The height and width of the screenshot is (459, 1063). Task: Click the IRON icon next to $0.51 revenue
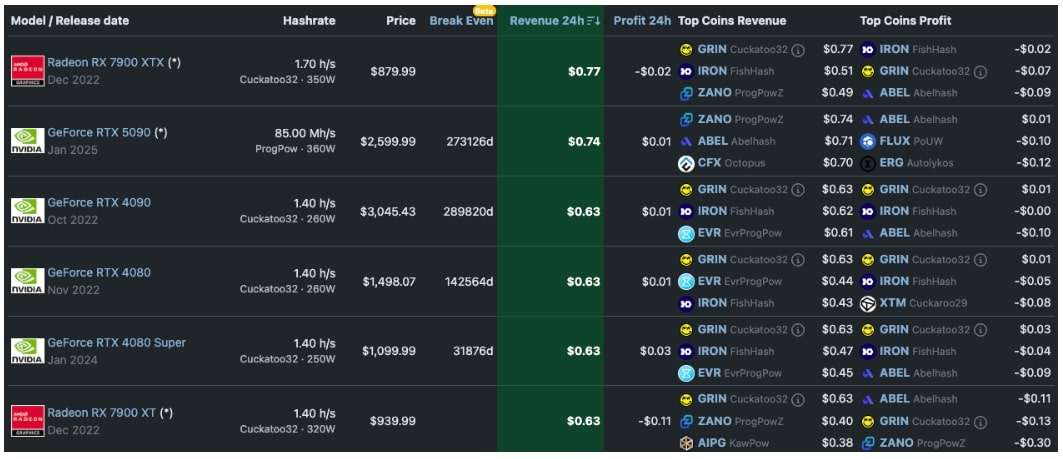pyautogui.click(x=687, y=71)
